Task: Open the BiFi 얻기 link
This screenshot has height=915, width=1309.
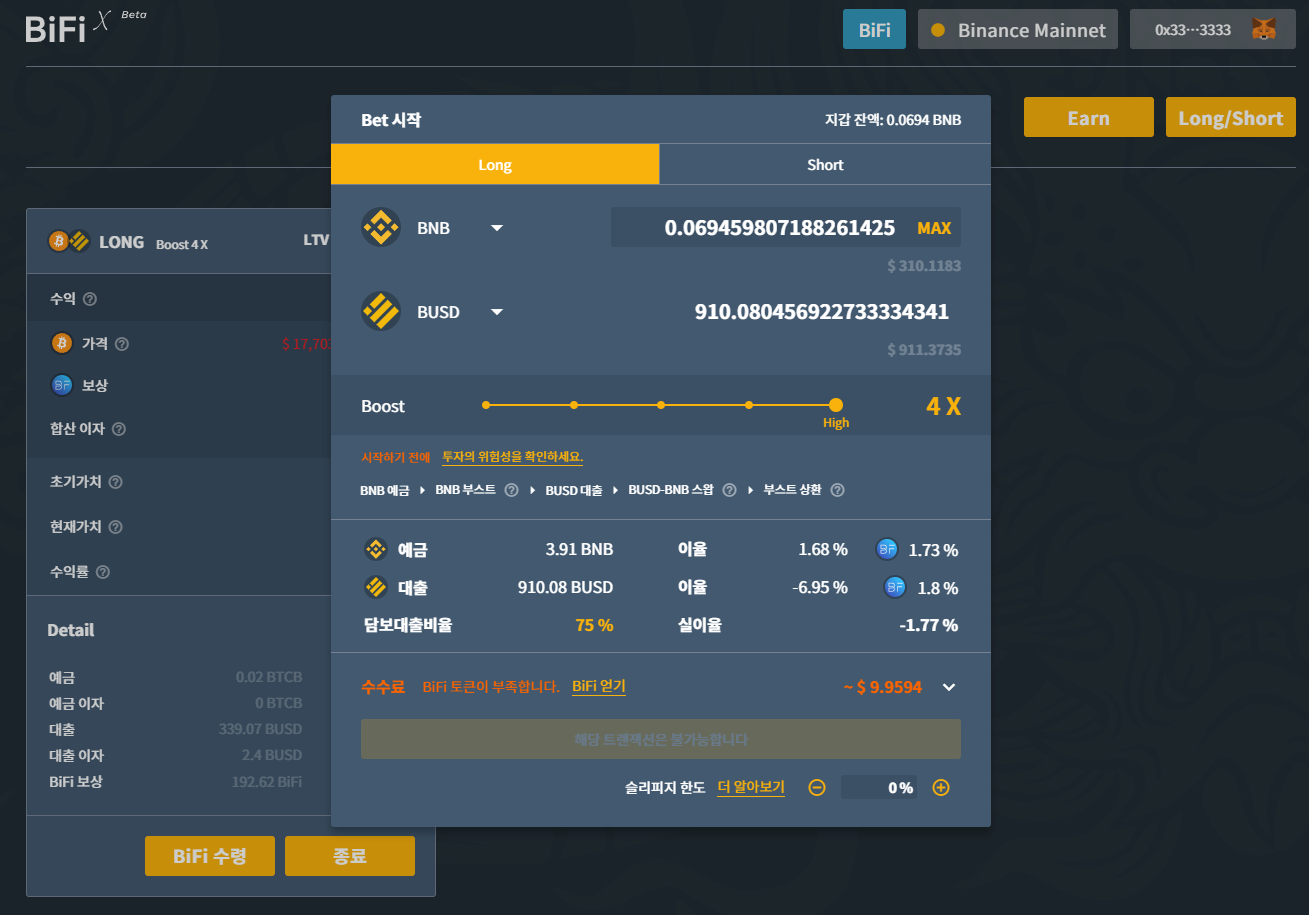Action: coord(599,686)
